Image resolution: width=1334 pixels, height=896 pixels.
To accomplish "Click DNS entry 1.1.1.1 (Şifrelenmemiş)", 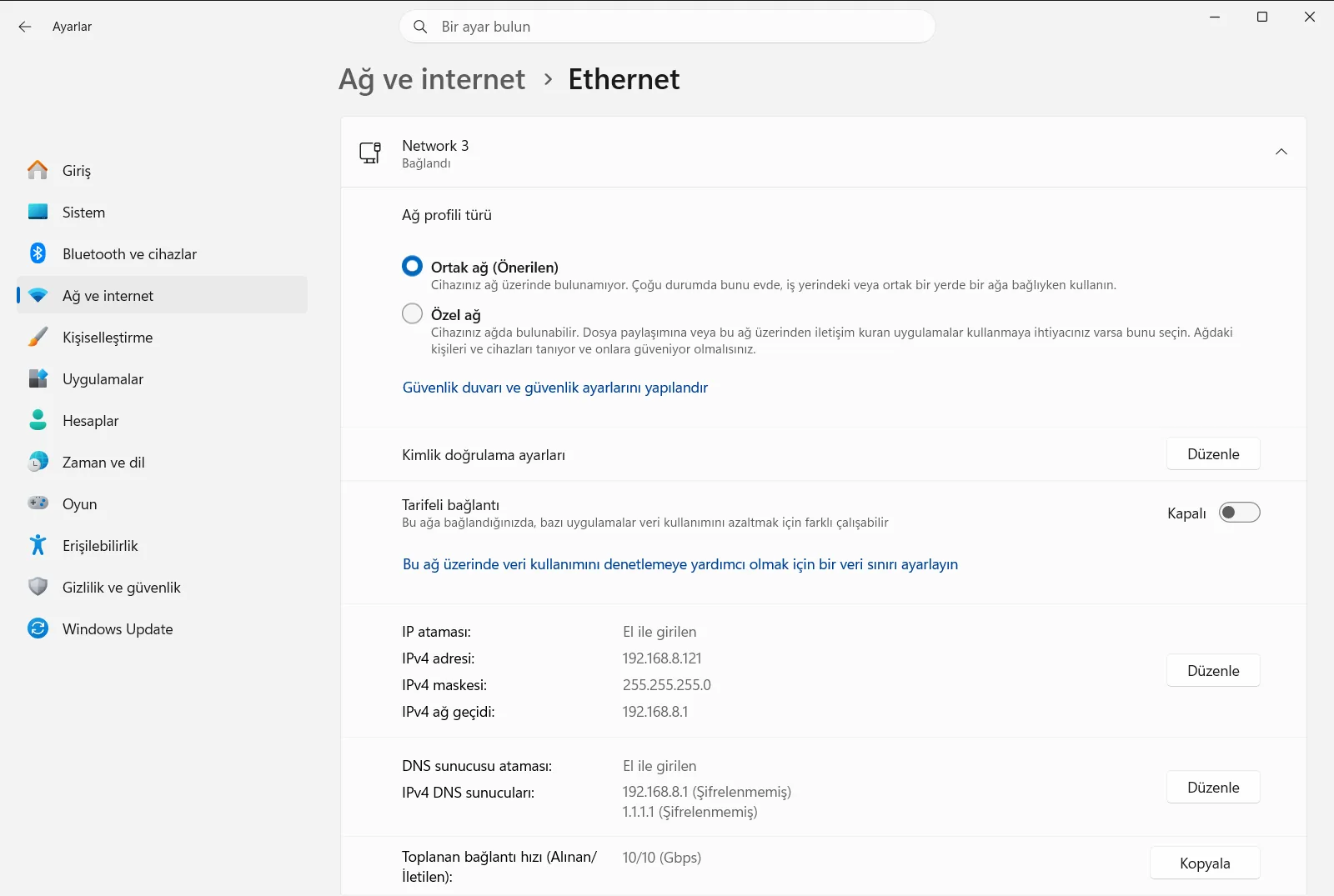I will (x=690, y=812).
